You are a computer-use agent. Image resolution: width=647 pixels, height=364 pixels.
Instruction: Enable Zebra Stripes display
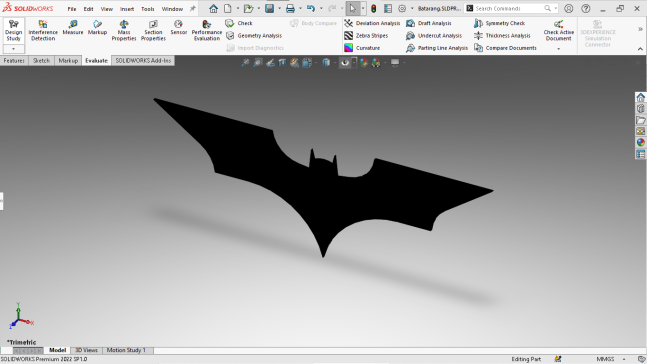coord(366,35)
